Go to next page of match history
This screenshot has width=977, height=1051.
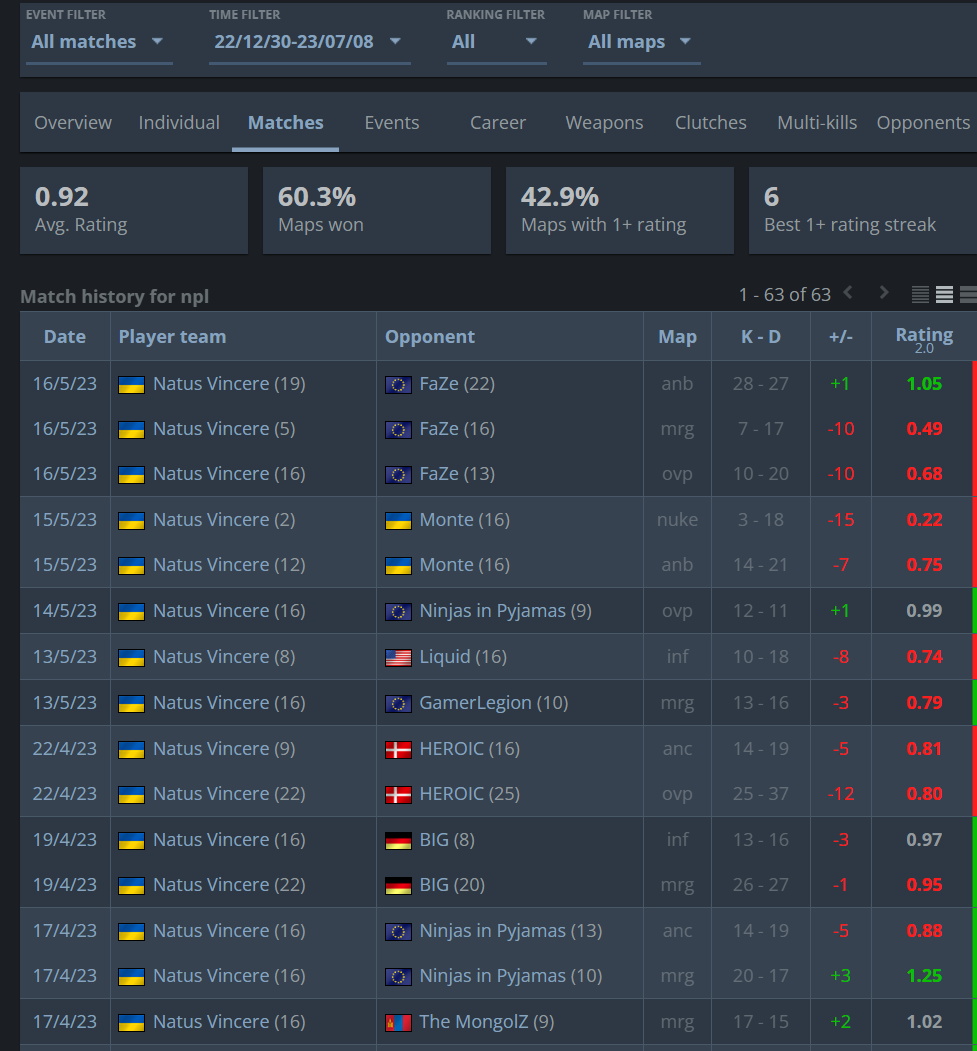point(884,293)
